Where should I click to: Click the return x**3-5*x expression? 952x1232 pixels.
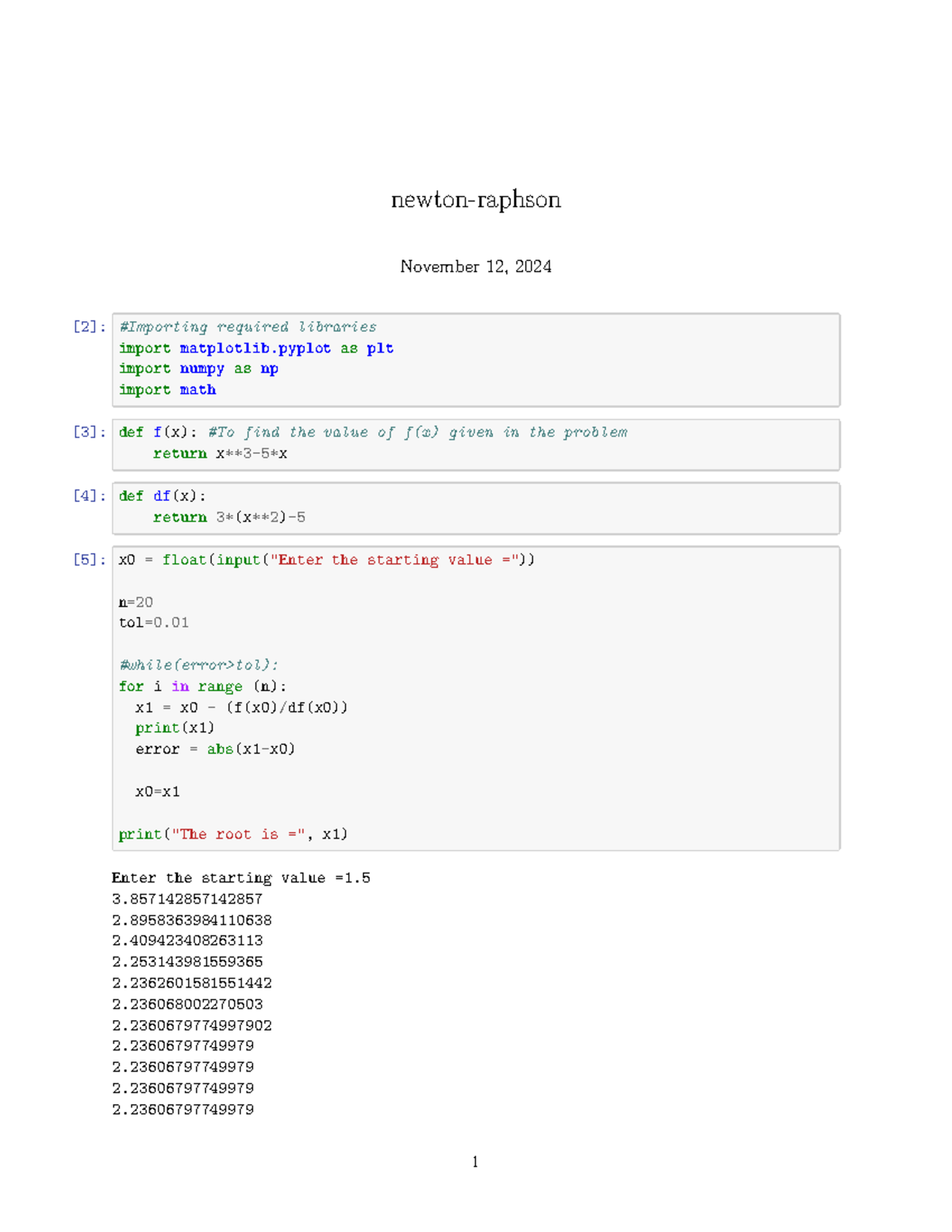221,453
